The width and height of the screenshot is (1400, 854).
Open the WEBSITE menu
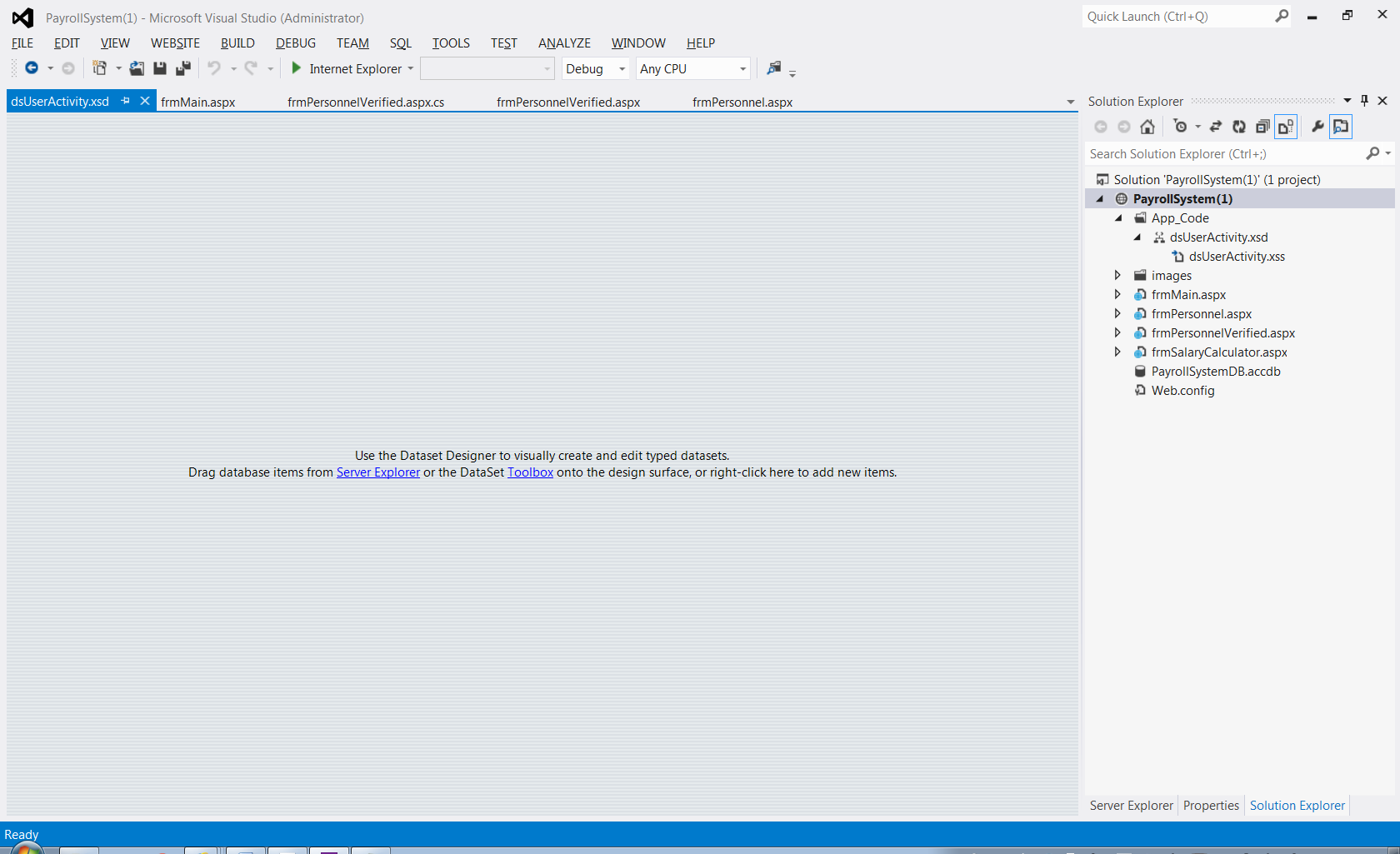(x=175, y=42)
